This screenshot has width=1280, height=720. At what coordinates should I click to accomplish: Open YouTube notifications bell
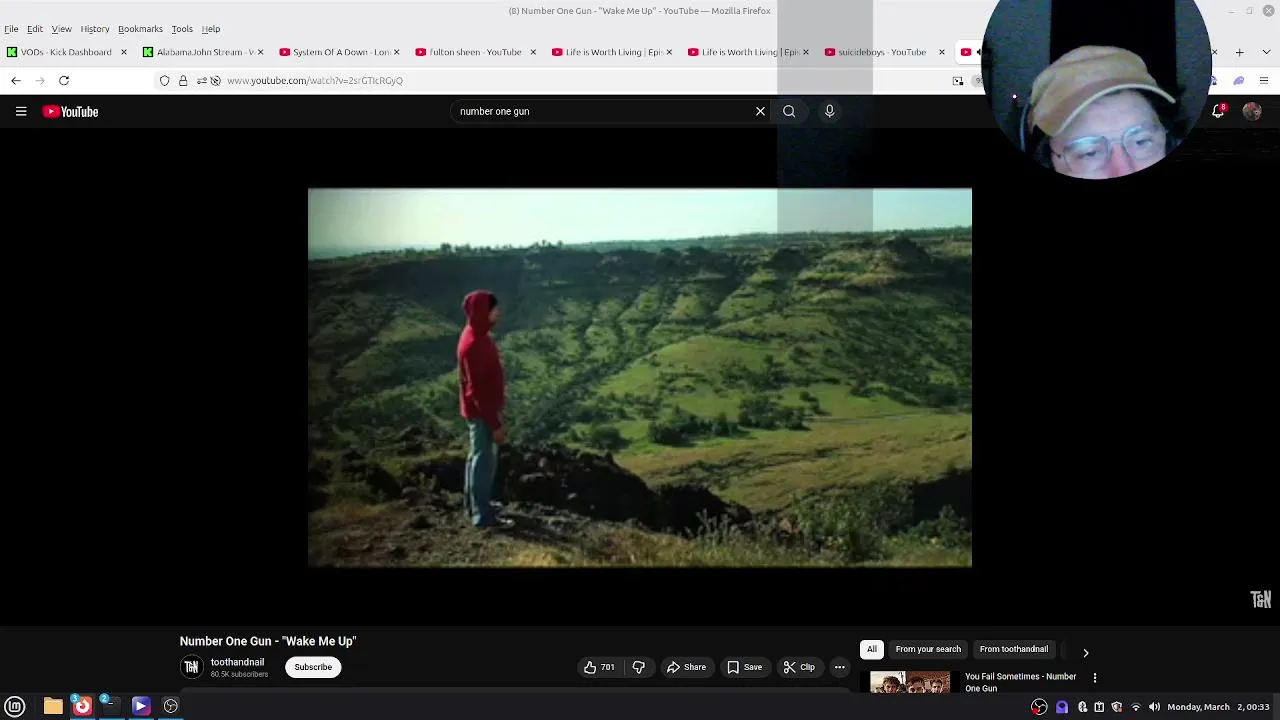[1218, 112]
